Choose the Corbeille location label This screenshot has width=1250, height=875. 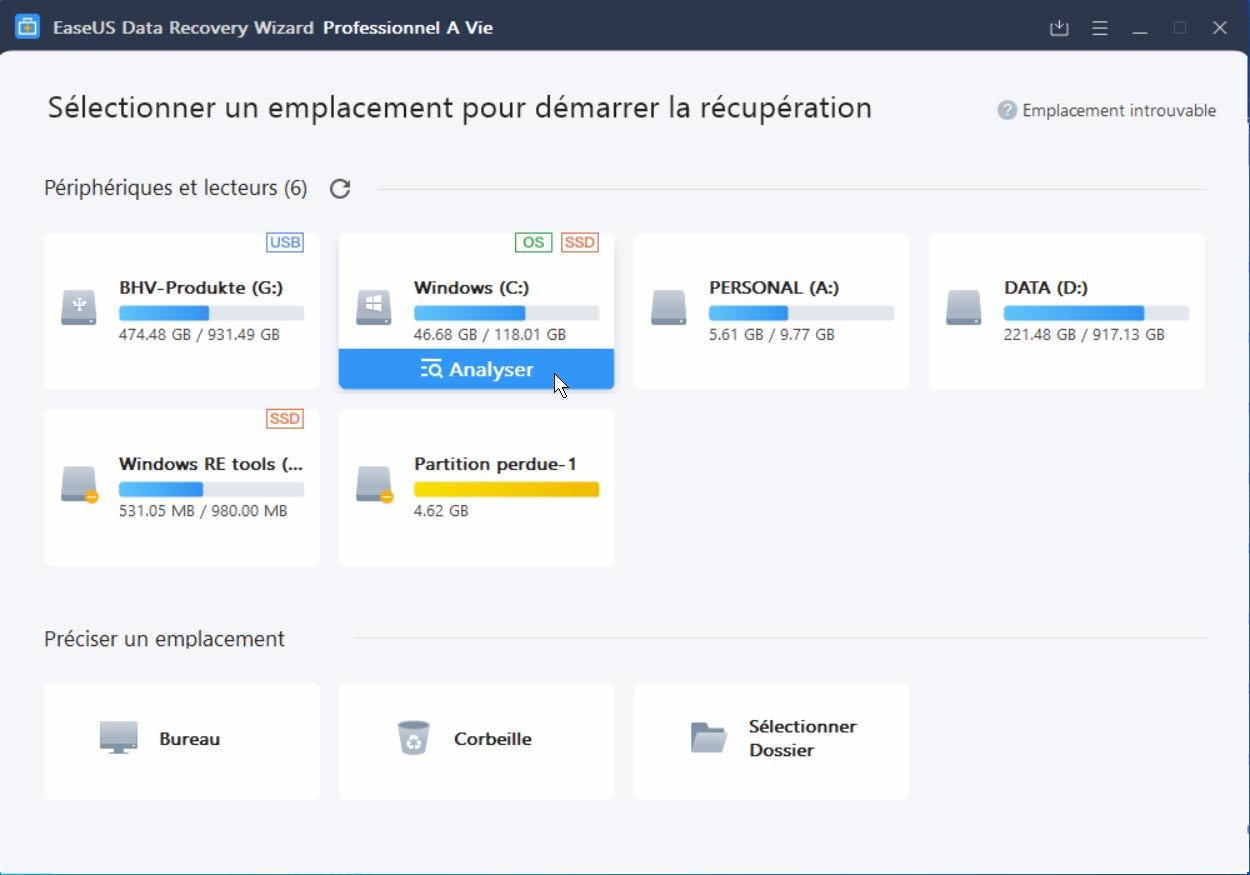[x=493, y=739]
